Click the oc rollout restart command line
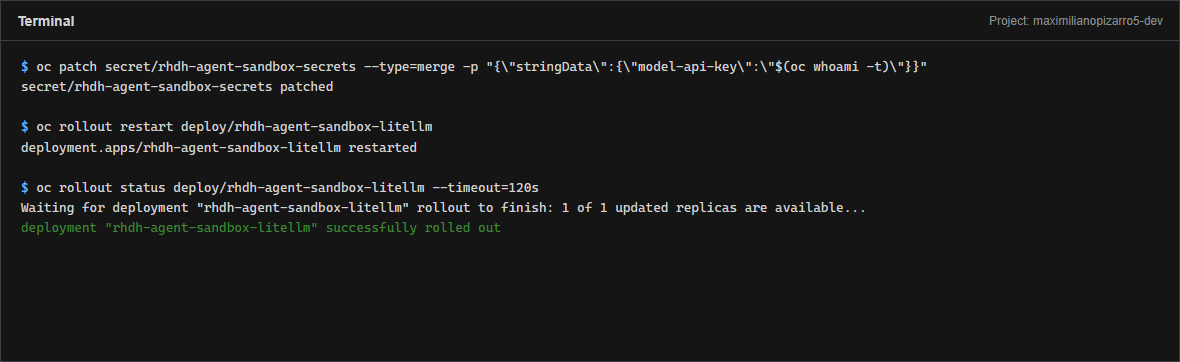The height and width of the screenshot is (362, 1180). (227, 126)
